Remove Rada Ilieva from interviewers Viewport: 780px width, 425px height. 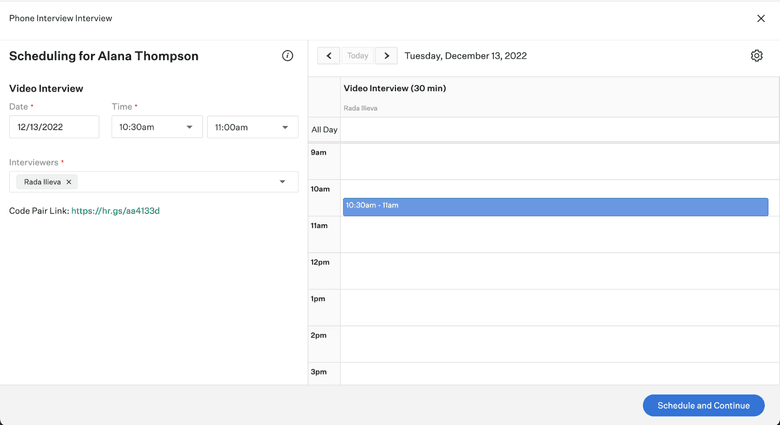69,182
